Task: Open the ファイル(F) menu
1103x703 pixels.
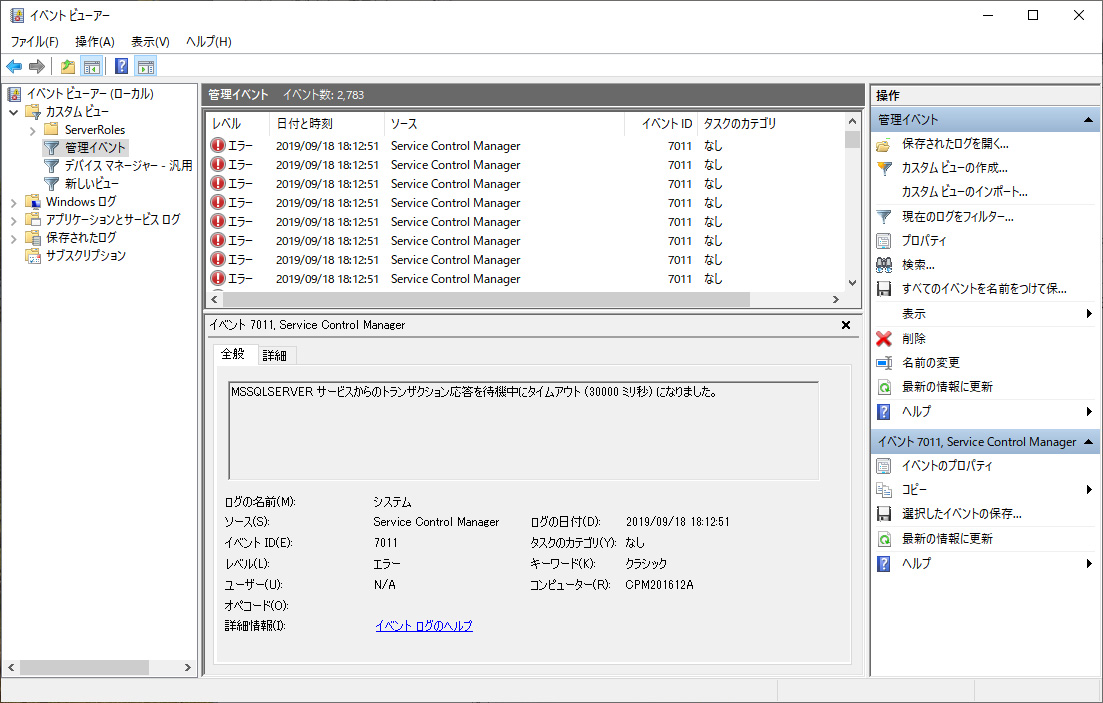Action: click(34, 42)
